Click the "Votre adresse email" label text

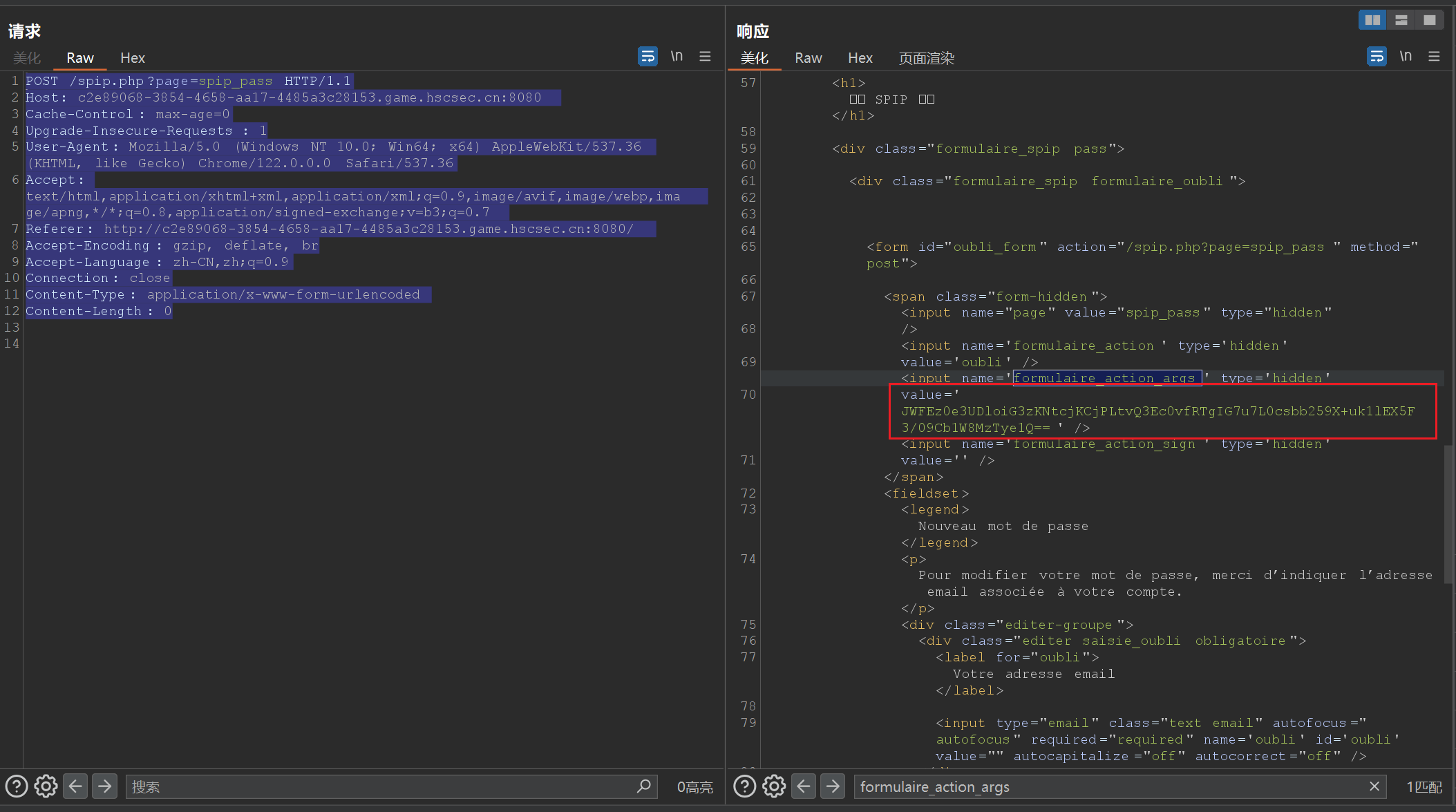pos(1034,674)
